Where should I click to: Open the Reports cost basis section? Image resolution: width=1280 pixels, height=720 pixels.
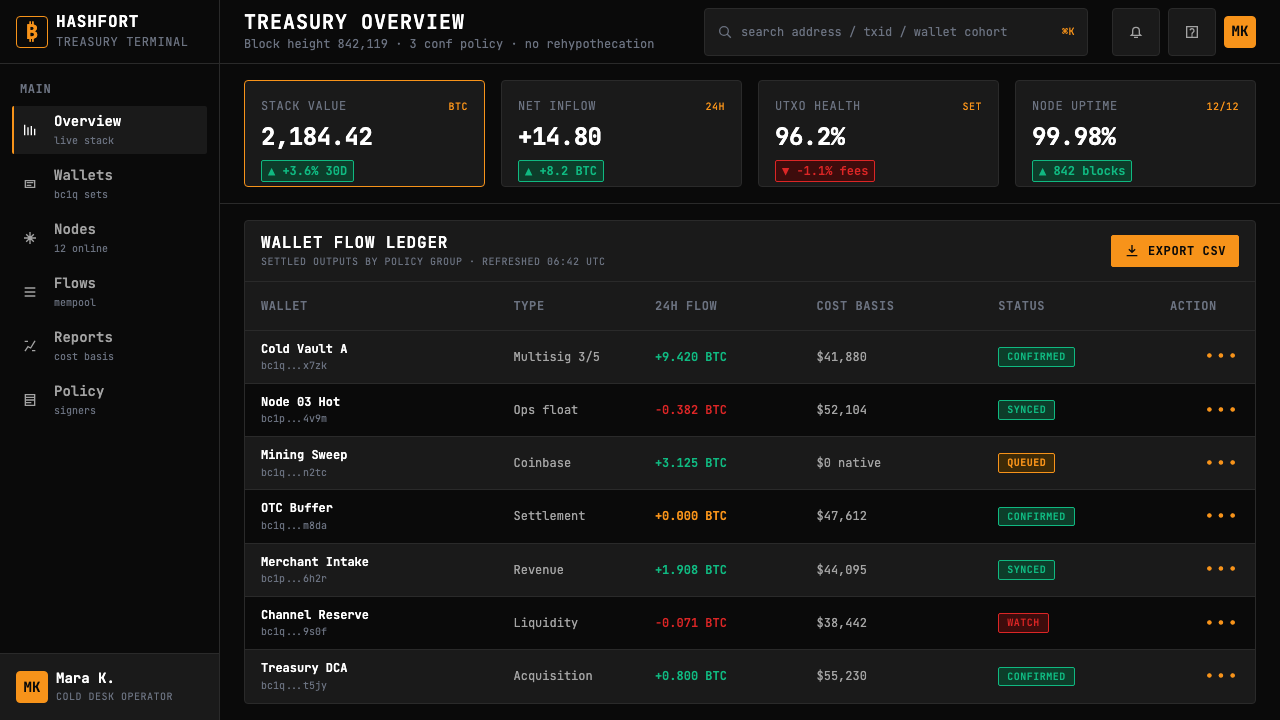click(x=110, y=346)
